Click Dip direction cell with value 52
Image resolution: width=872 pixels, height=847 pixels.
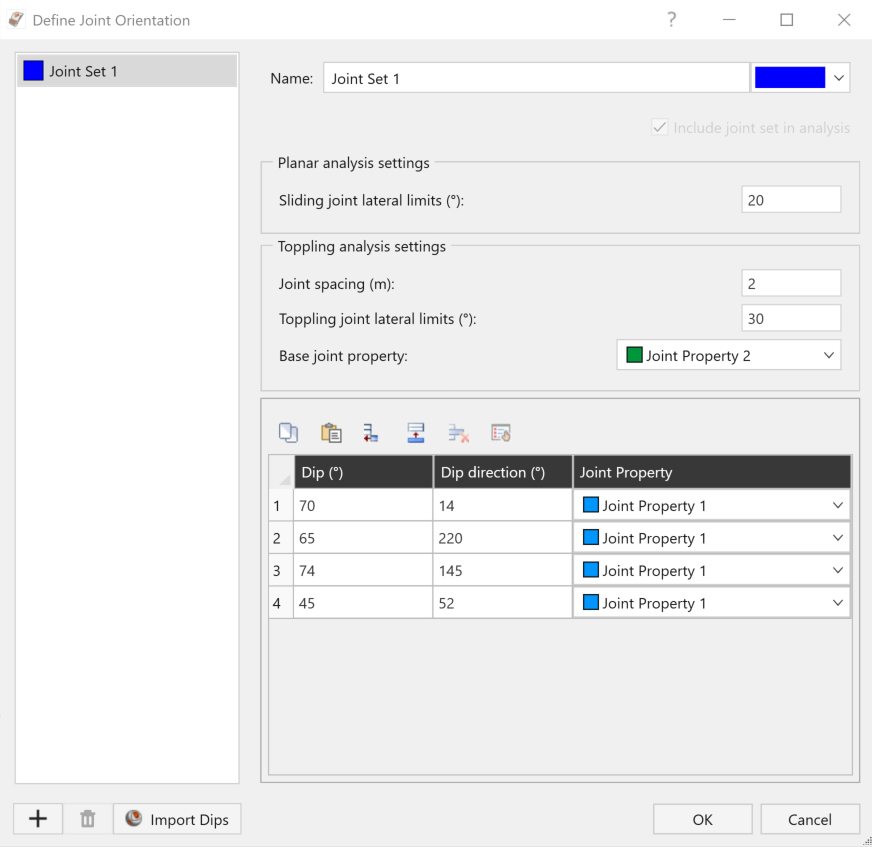point(503,603)
